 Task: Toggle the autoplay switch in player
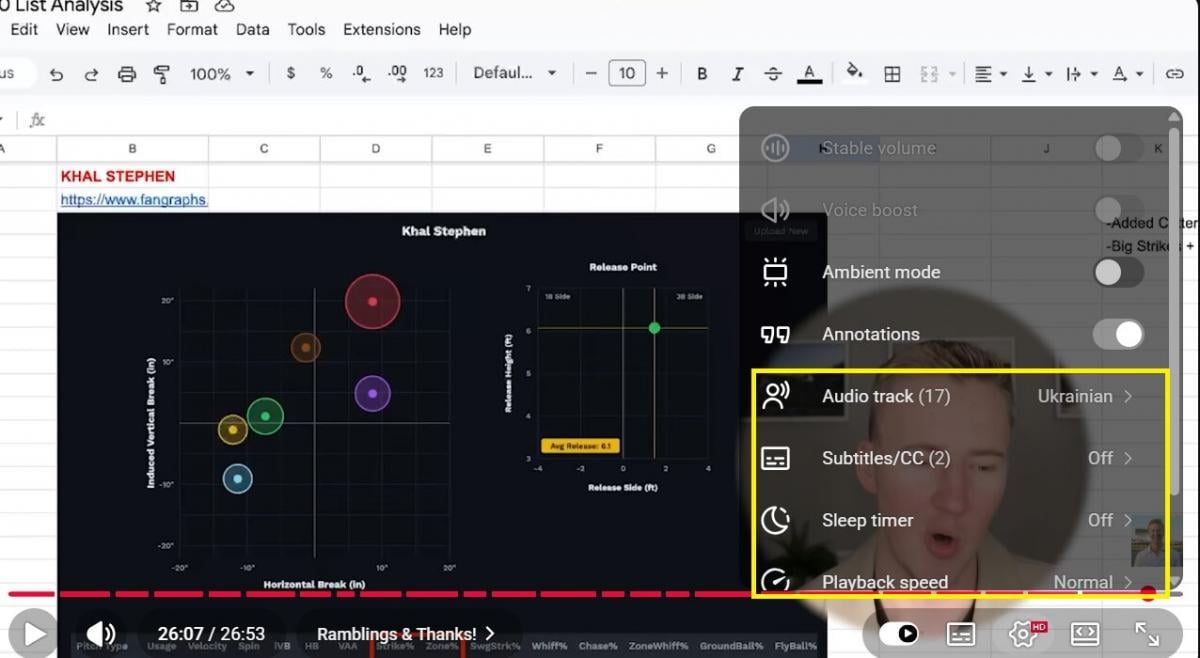pos(900,634)
